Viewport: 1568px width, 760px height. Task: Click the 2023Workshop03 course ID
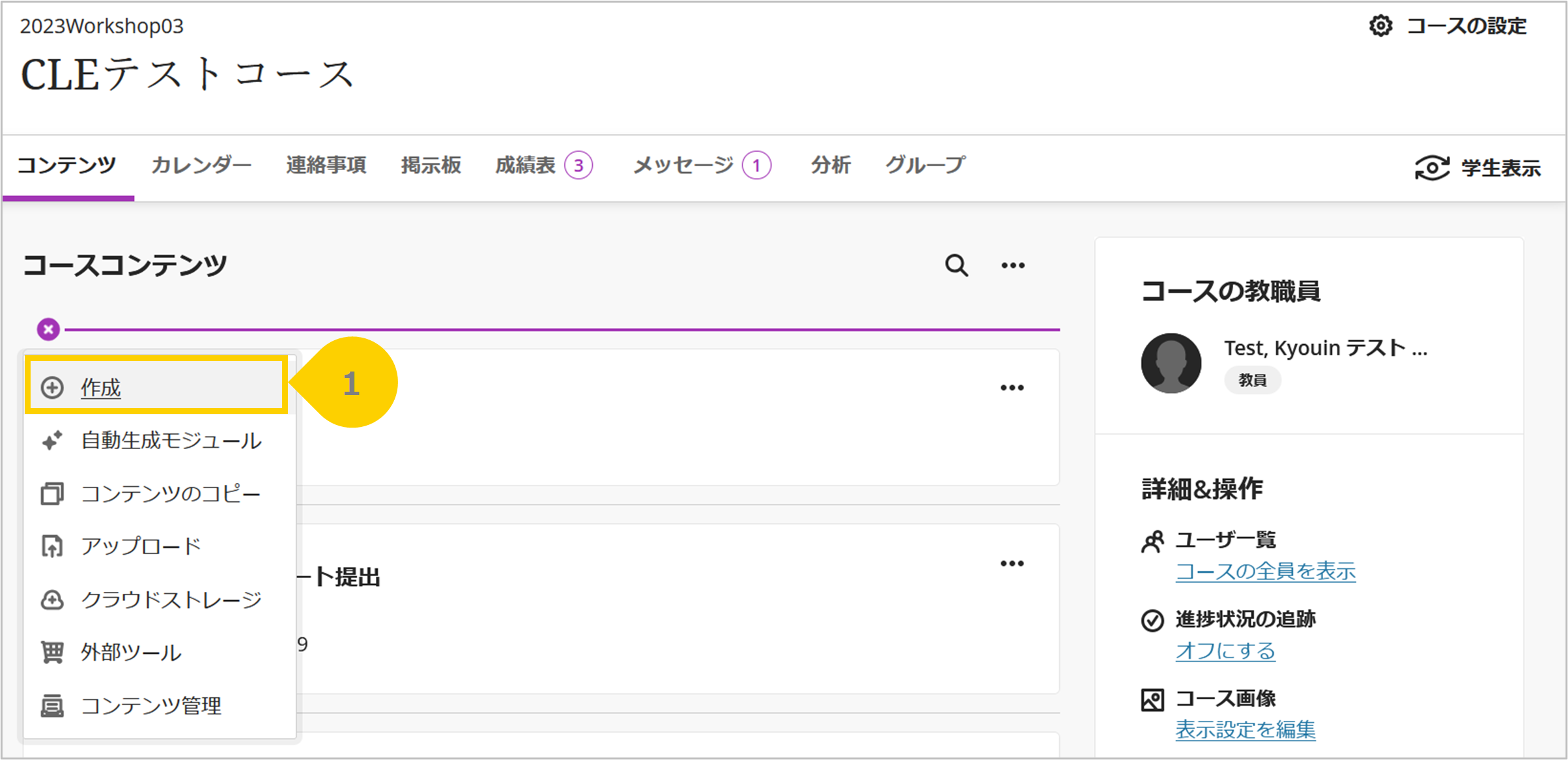pos(102,26)
